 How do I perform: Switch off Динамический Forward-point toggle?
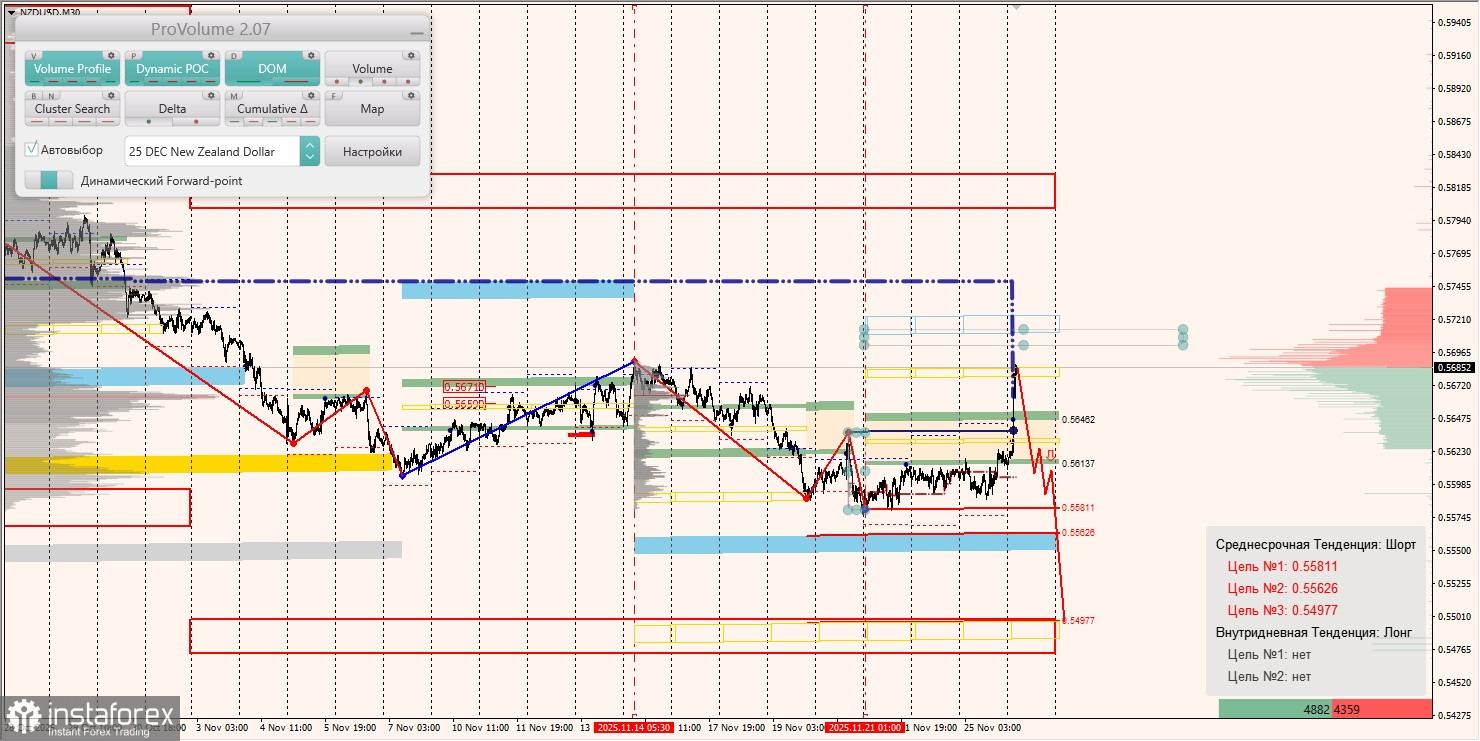[48, 180]
